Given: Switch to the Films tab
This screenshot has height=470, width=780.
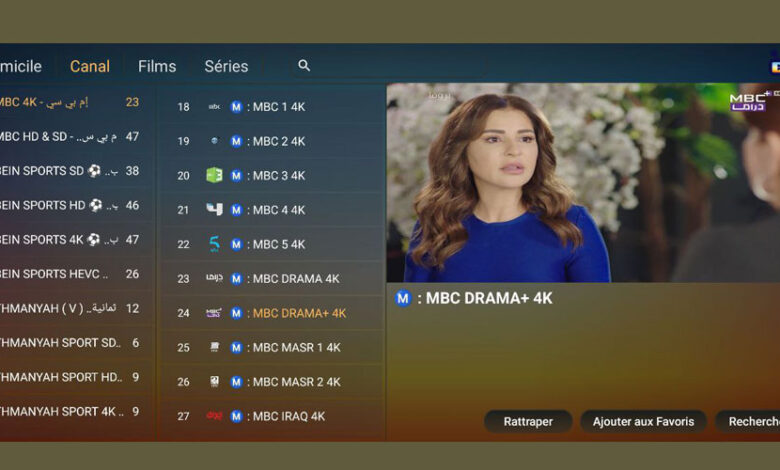Looking at the screenshot, I should pos(157,67).
